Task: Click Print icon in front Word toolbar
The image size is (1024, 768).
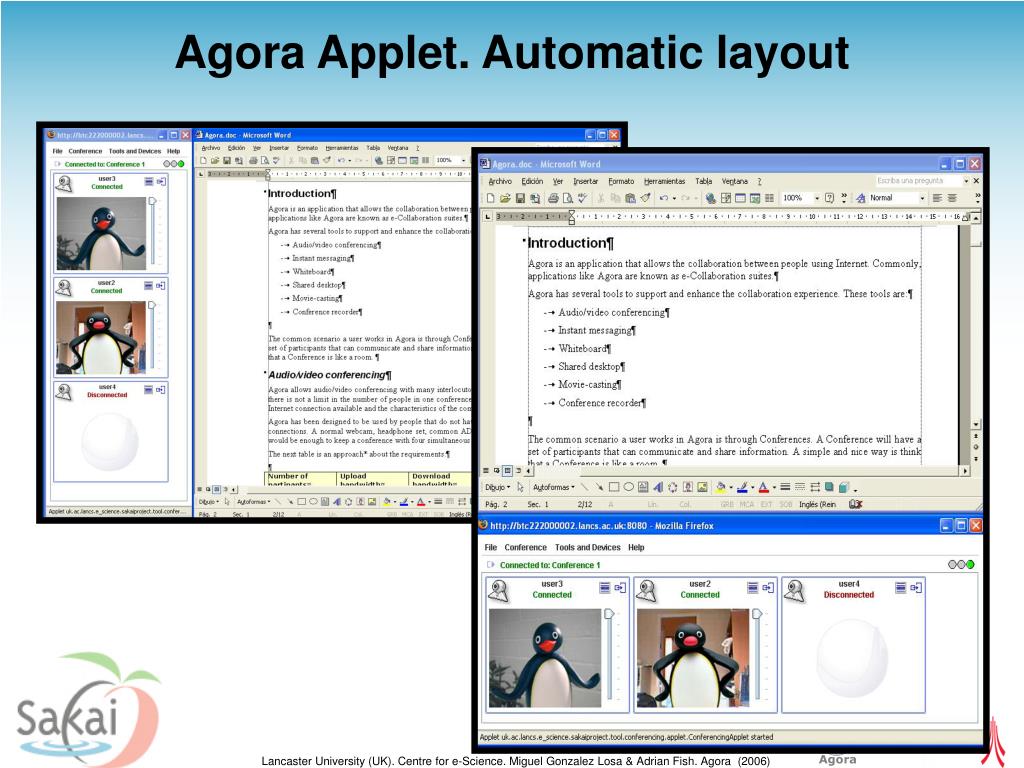Action: click(x=553, y=198)
